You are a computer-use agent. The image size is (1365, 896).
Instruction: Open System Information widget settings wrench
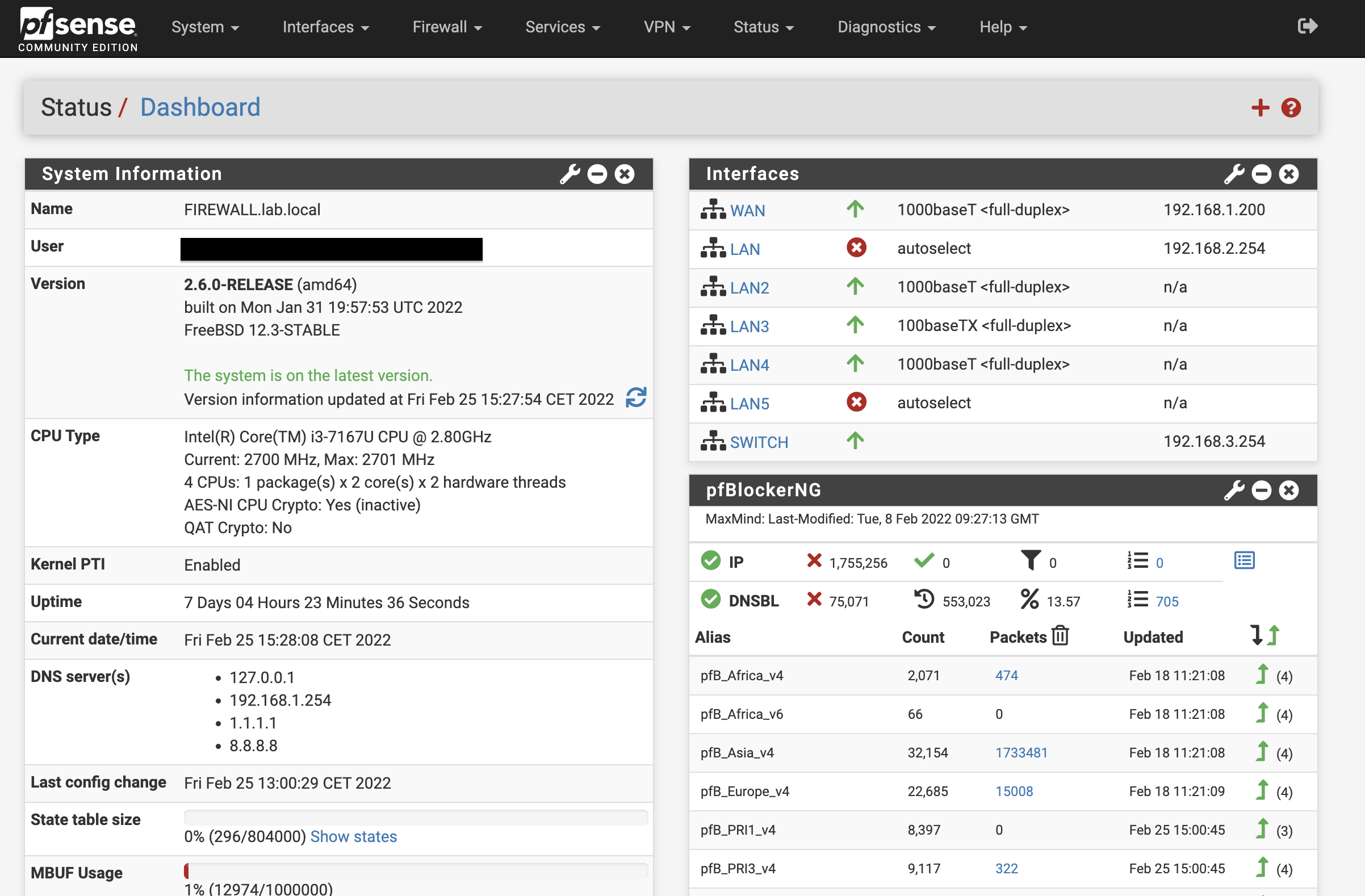tap(570, 174)
